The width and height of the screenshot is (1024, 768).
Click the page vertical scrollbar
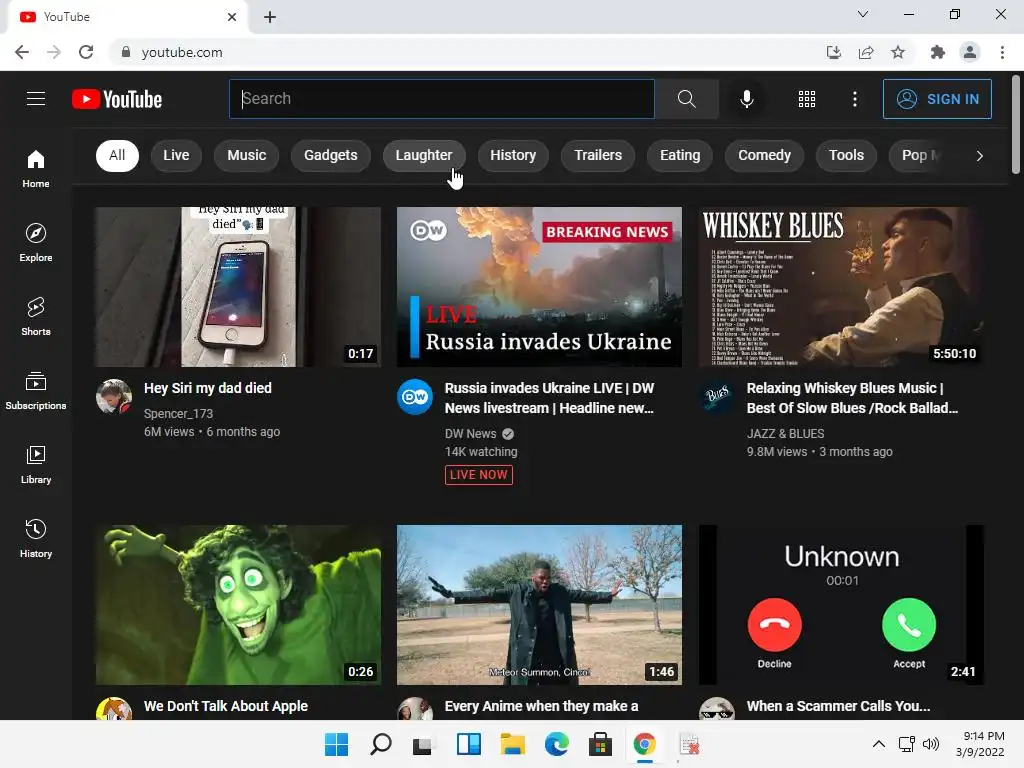click(x=1016, y=125)
